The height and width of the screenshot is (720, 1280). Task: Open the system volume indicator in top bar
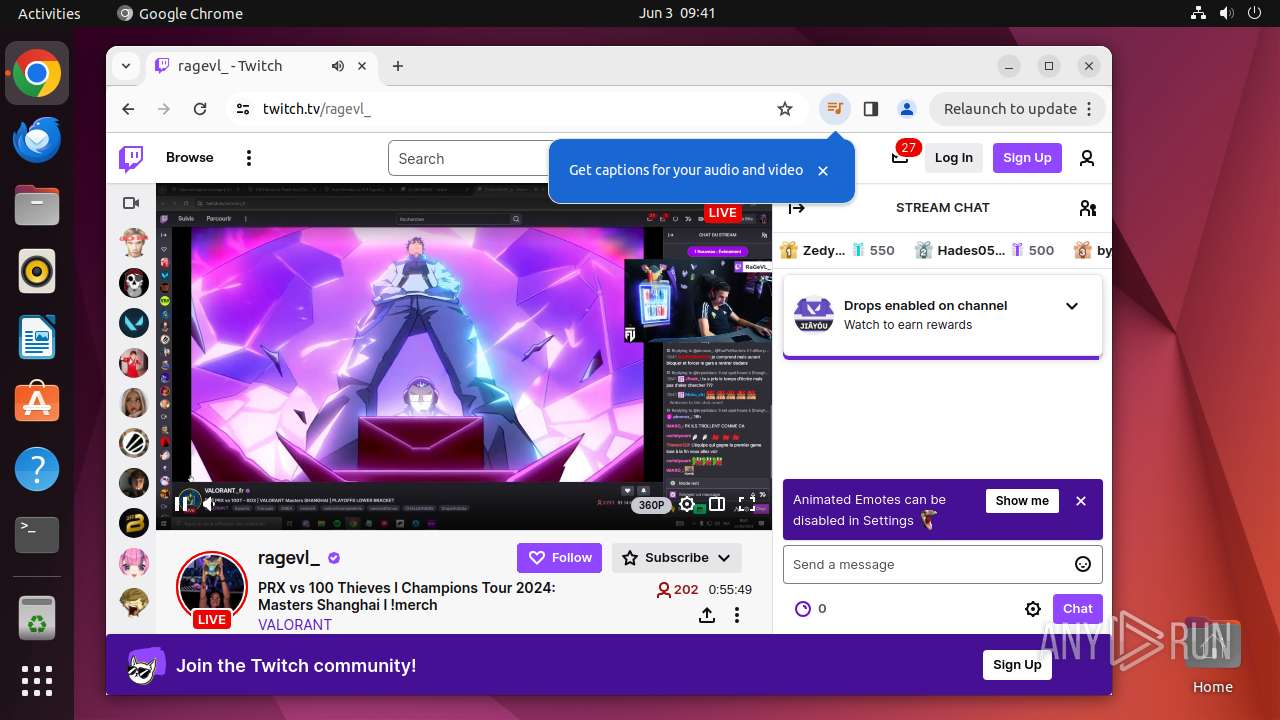1227,13
